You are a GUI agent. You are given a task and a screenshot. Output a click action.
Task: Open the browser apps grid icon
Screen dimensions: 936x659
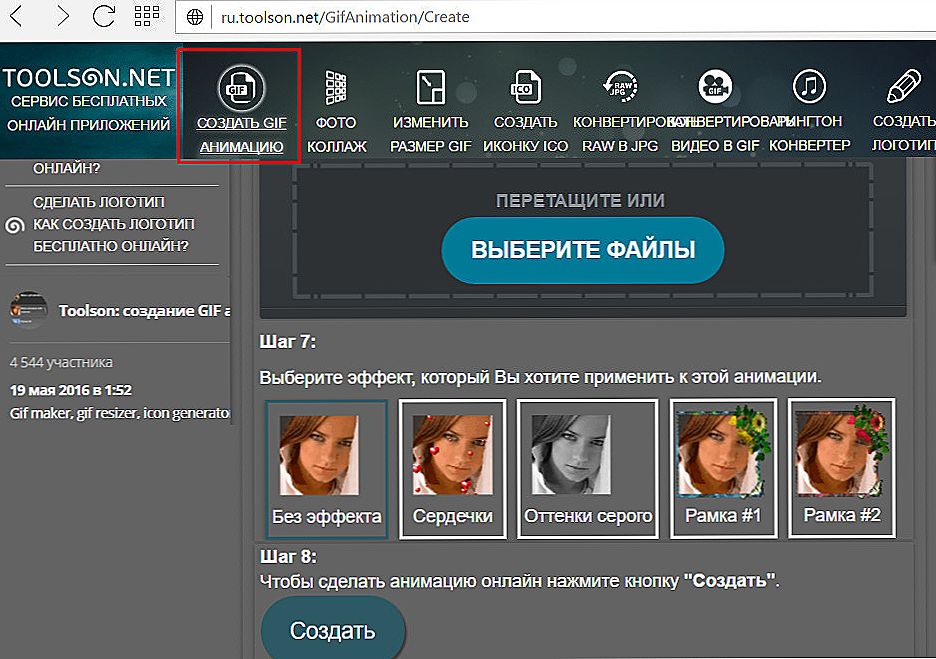(x=147, y=16)
